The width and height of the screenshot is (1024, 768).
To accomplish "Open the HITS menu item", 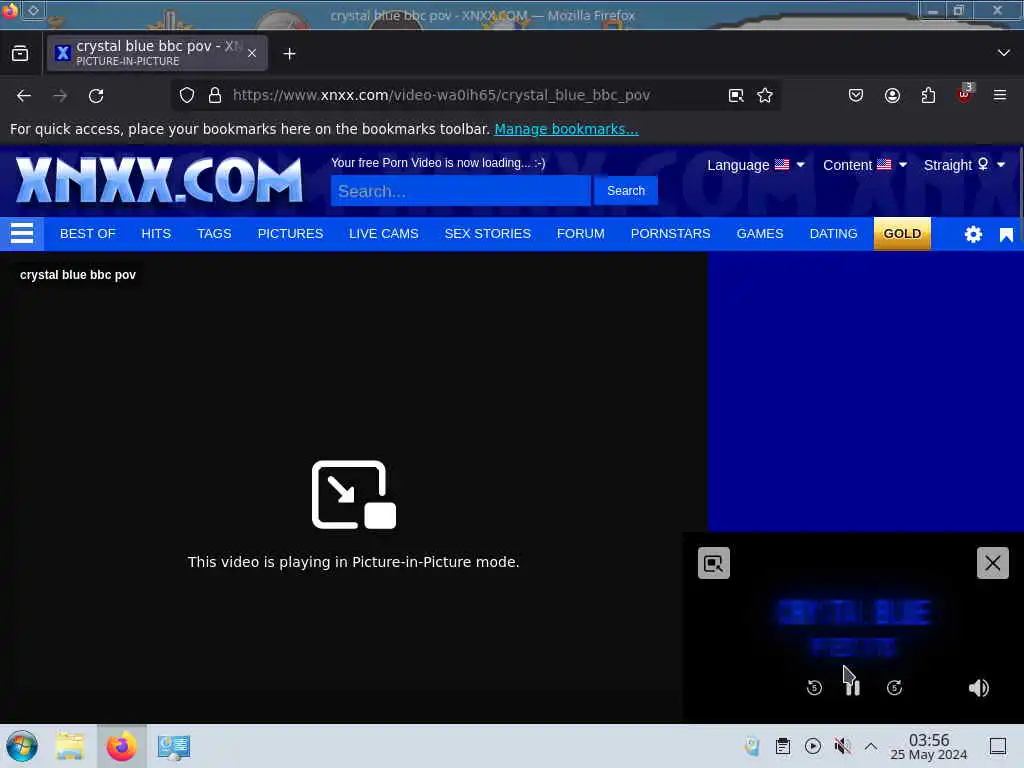I will point(156,234).
